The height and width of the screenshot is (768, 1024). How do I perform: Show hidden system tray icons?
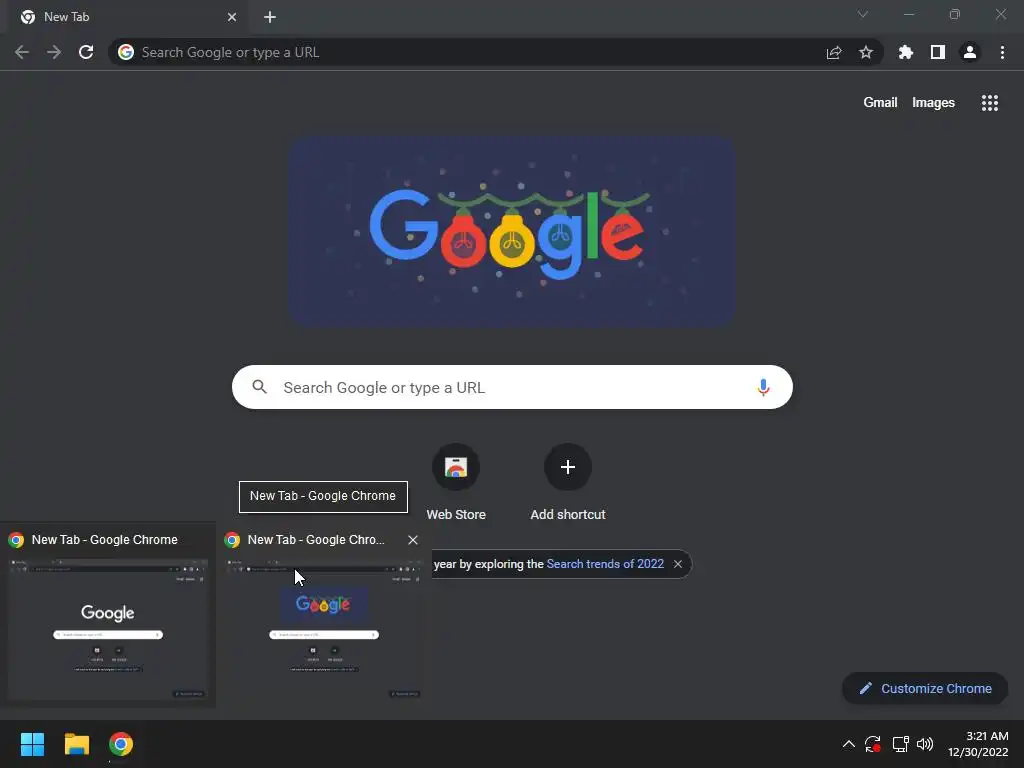click(x=848, y=744)
